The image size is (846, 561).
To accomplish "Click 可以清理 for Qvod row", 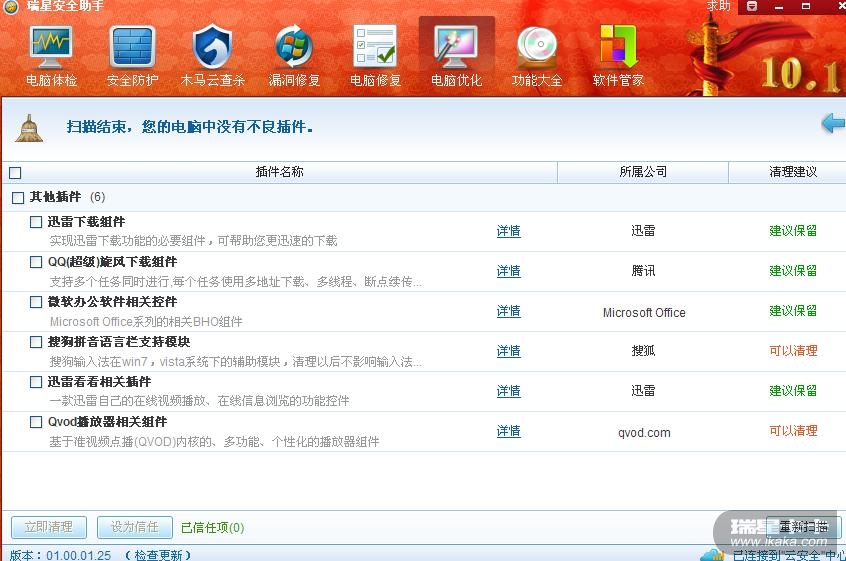I will pos(793,430).
